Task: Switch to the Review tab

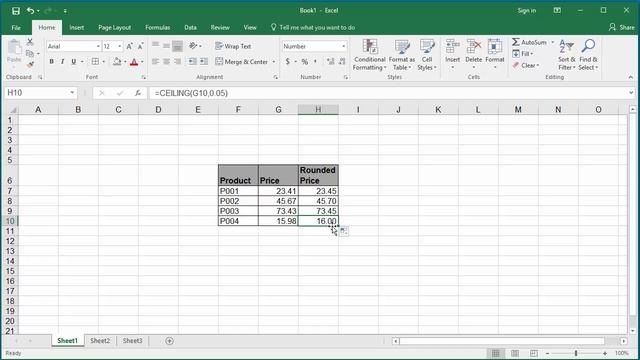Action: pos(220,27)
